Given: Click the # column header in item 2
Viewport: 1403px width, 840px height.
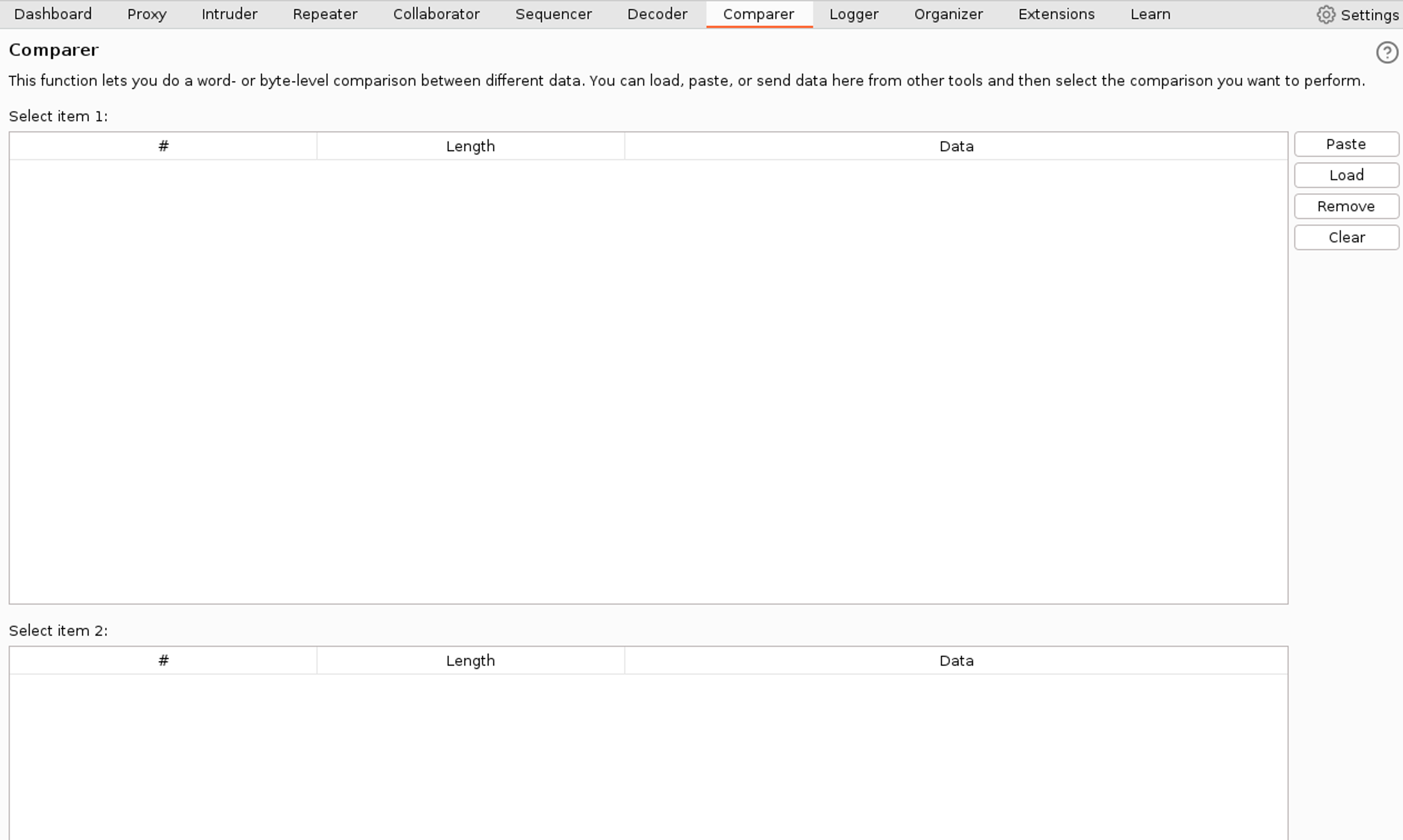Looking at the screenshot, I should (x=163, y=661).
